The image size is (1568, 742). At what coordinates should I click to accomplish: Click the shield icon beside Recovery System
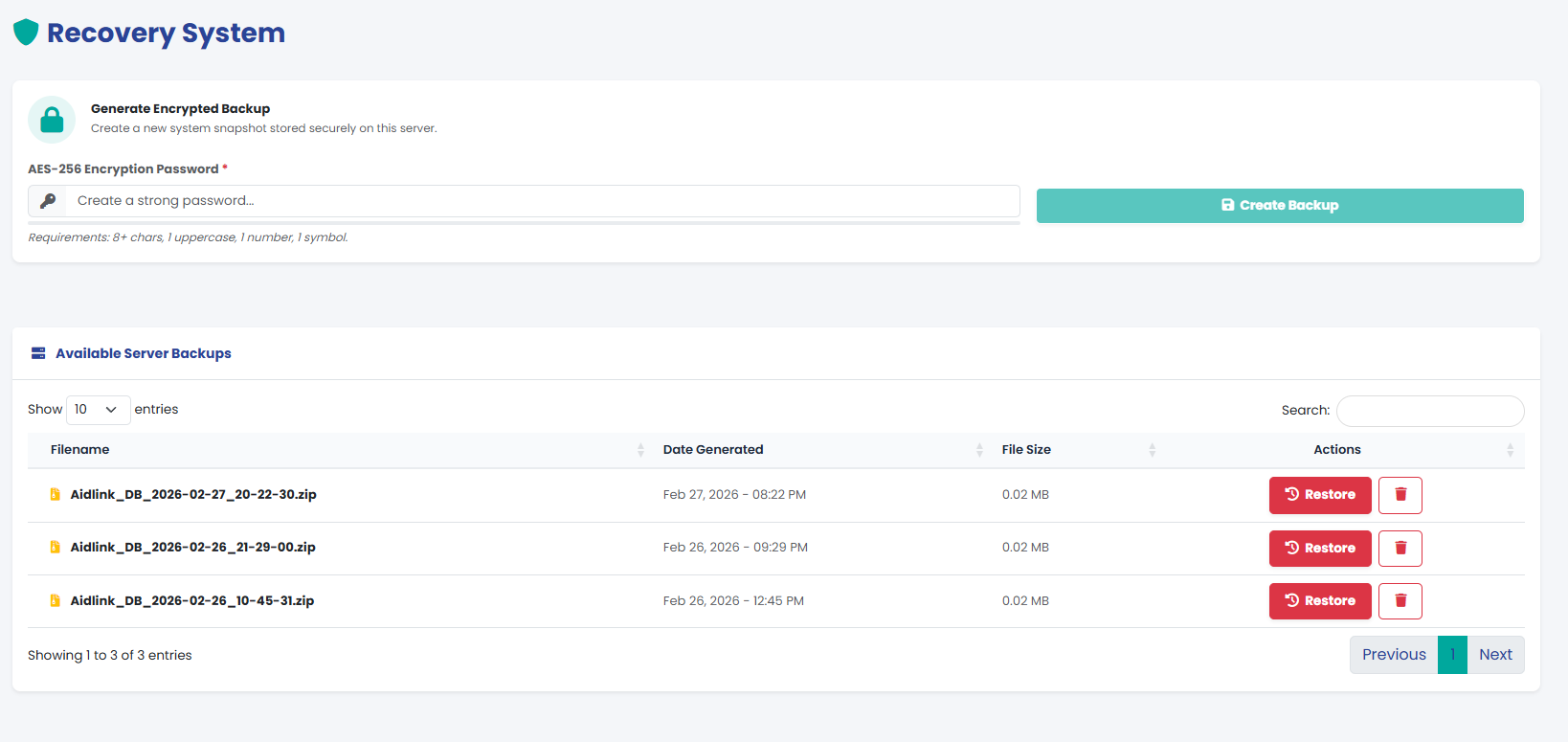[26, 33]
